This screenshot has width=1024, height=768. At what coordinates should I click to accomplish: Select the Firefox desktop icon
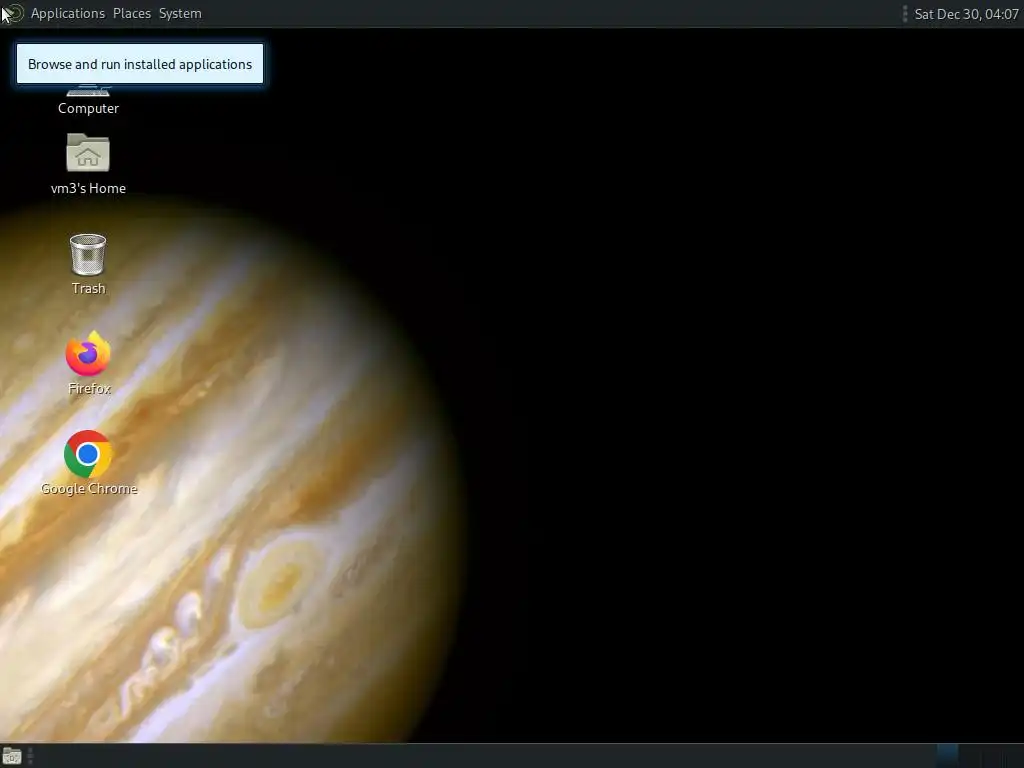point(88,354)
